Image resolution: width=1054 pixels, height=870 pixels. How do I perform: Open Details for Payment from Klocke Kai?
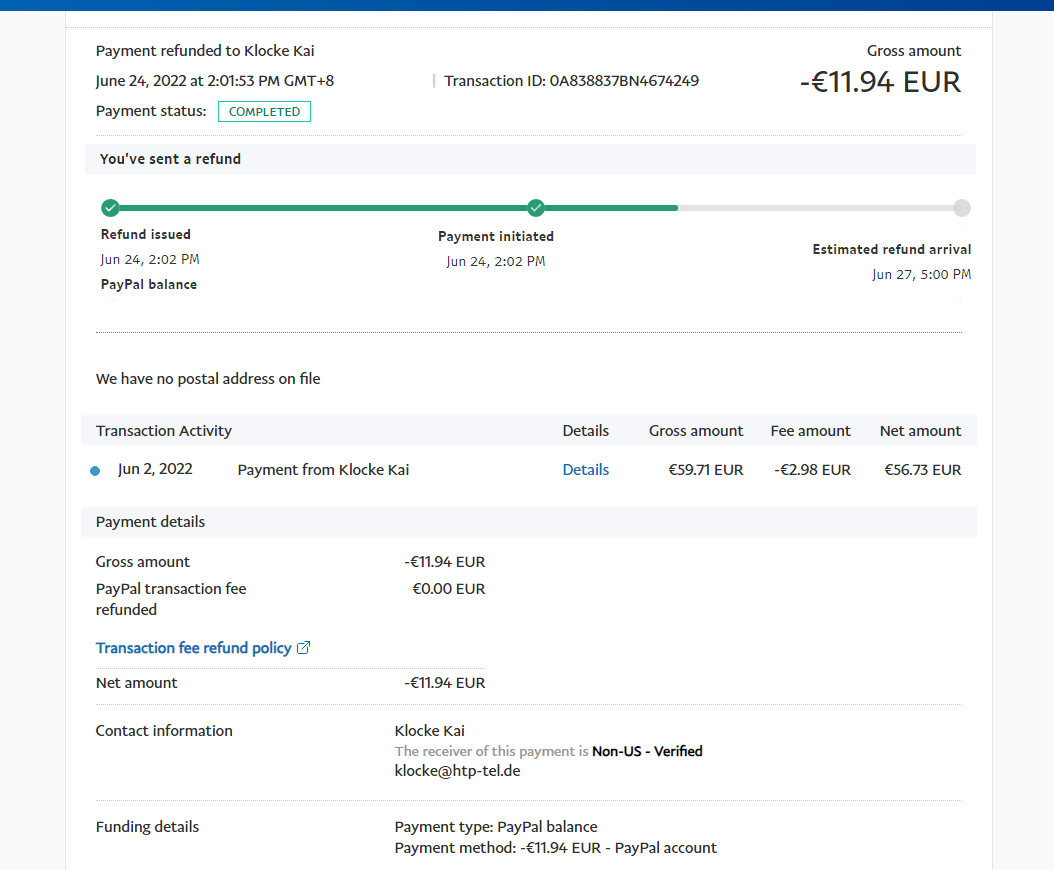click(585, 470)
